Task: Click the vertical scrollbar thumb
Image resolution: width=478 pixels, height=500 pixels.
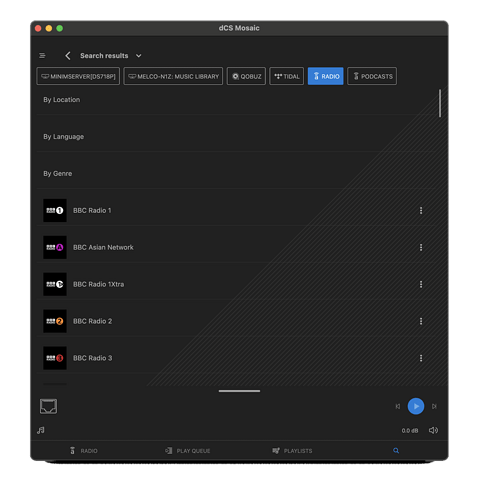Action: [x=440, y=103]
